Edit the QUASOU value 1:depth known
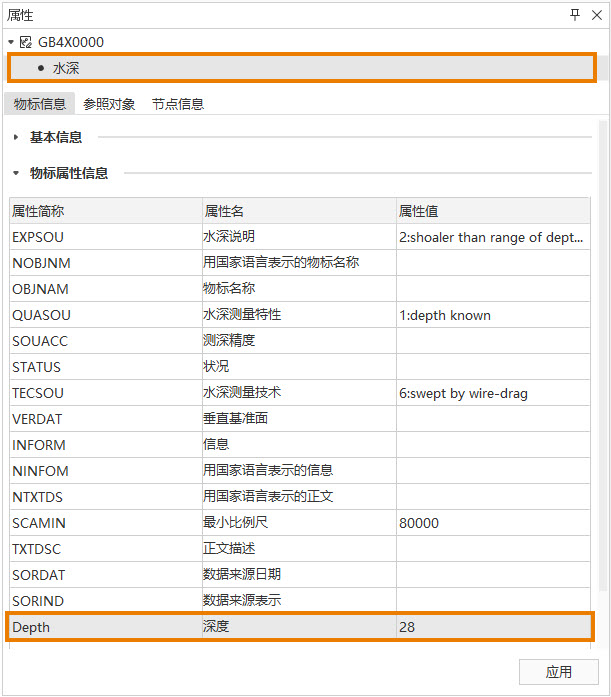 (x=492, y=315)
